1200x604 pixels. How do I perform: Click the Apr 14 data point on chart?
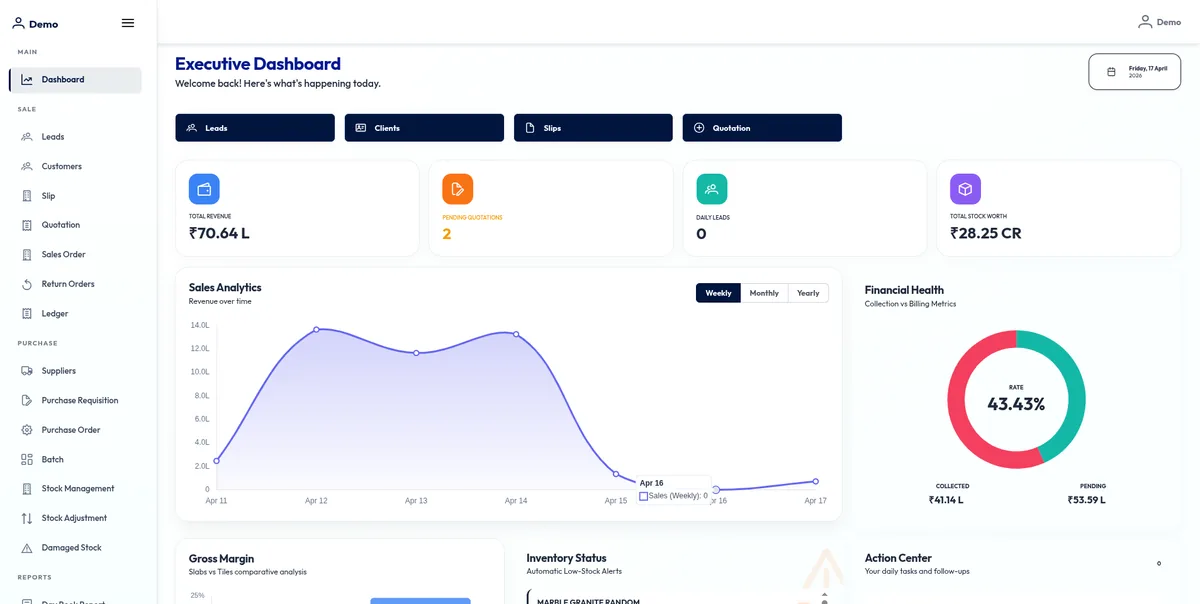click(x=516, y=334)
